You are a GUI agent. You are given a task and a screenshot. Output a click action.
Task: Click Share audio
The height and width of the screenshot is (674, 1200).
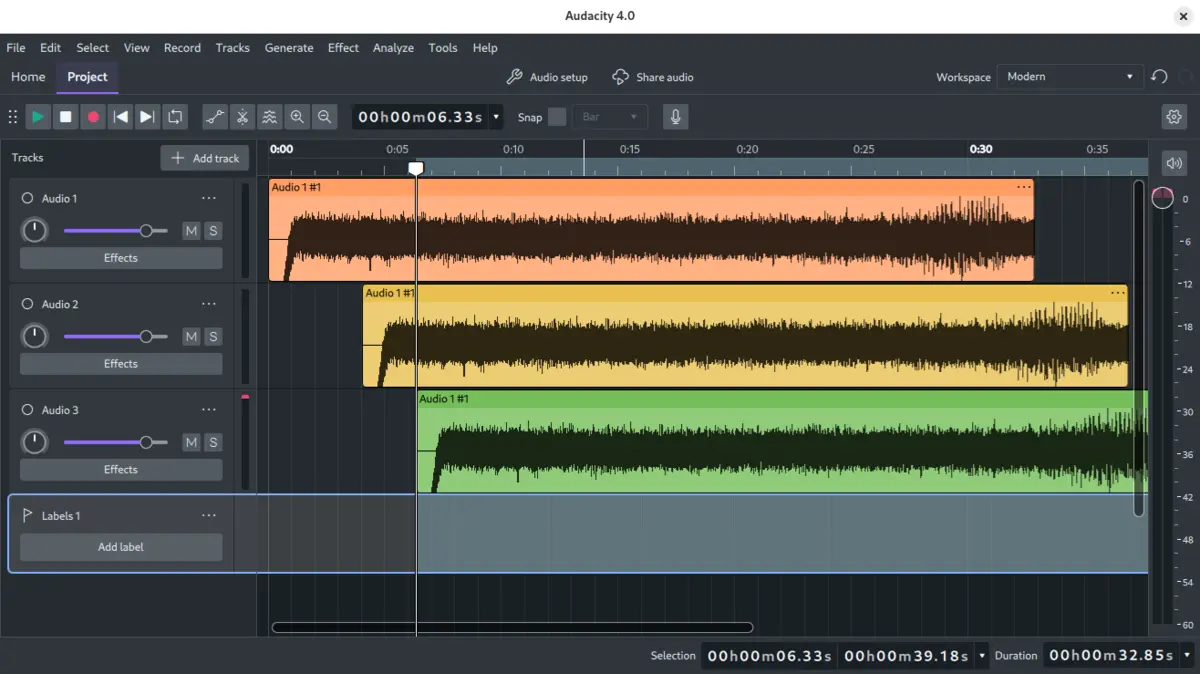[x=653, y=77]
